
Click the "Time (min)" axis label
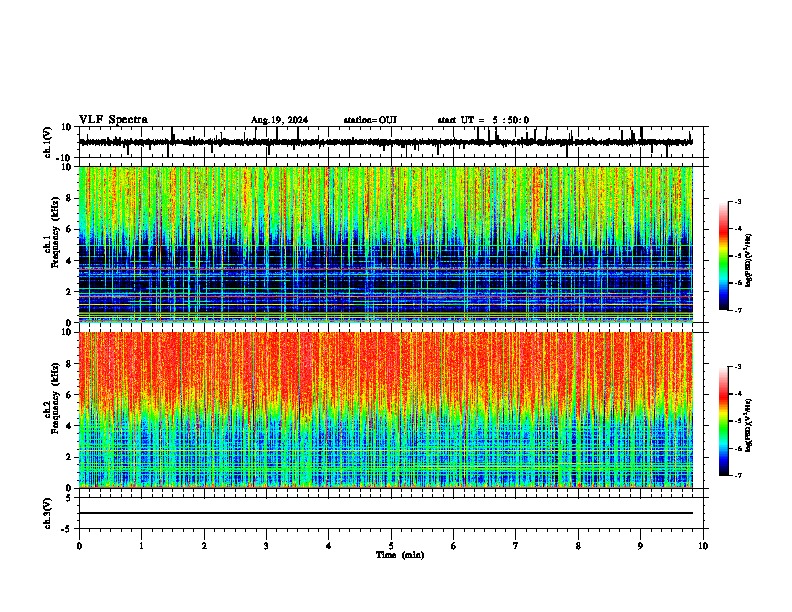[x=400, y=555]
